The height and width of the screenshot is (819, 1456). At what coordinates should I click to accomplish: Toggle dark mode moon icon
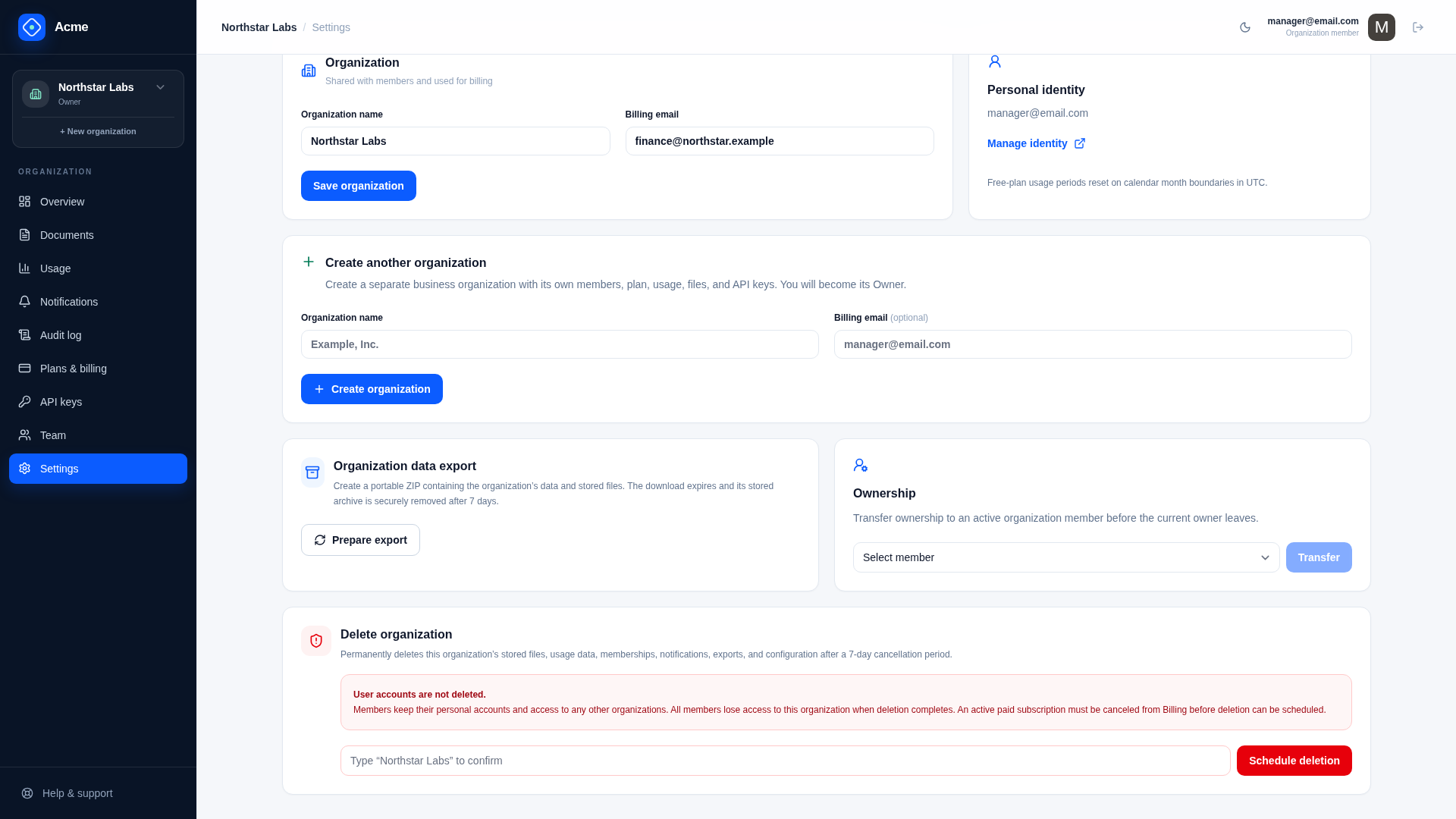(1245, 27)
